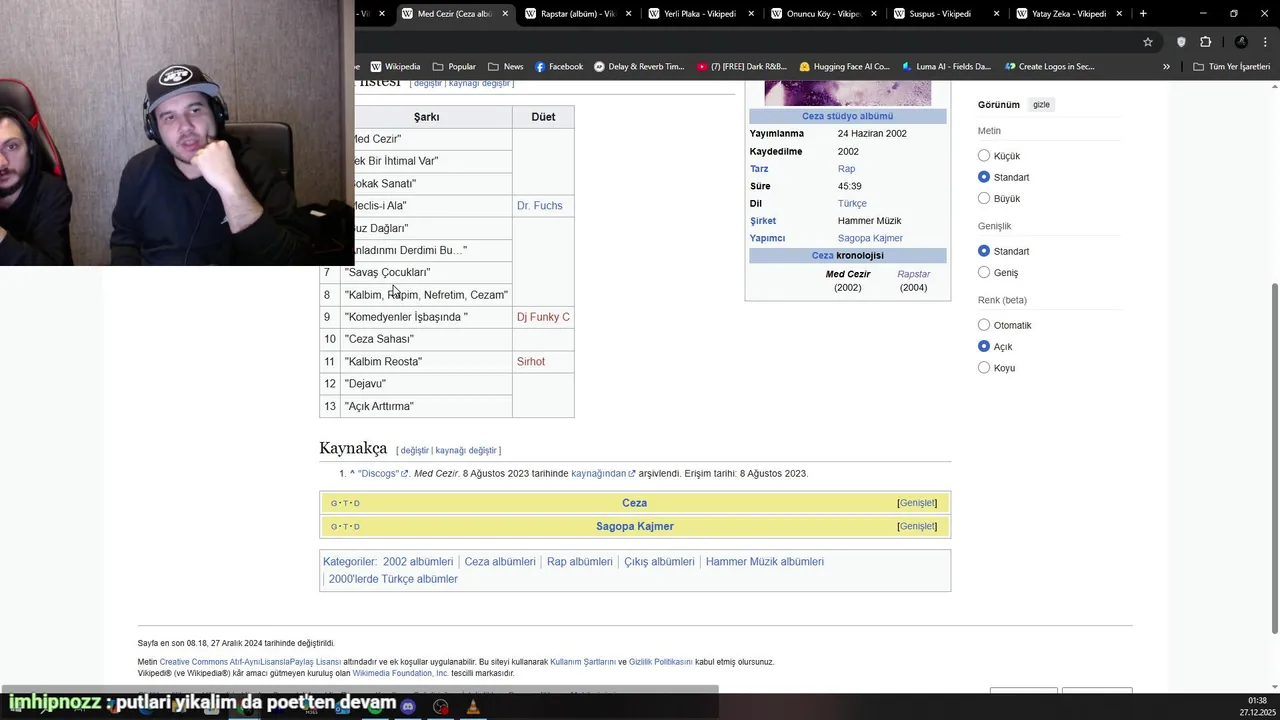Open the Hugging Face AI bookmark
Image resolution: width=1280 pixels, height=720 pixels.
pyautogui.click(x=844, y=67)
